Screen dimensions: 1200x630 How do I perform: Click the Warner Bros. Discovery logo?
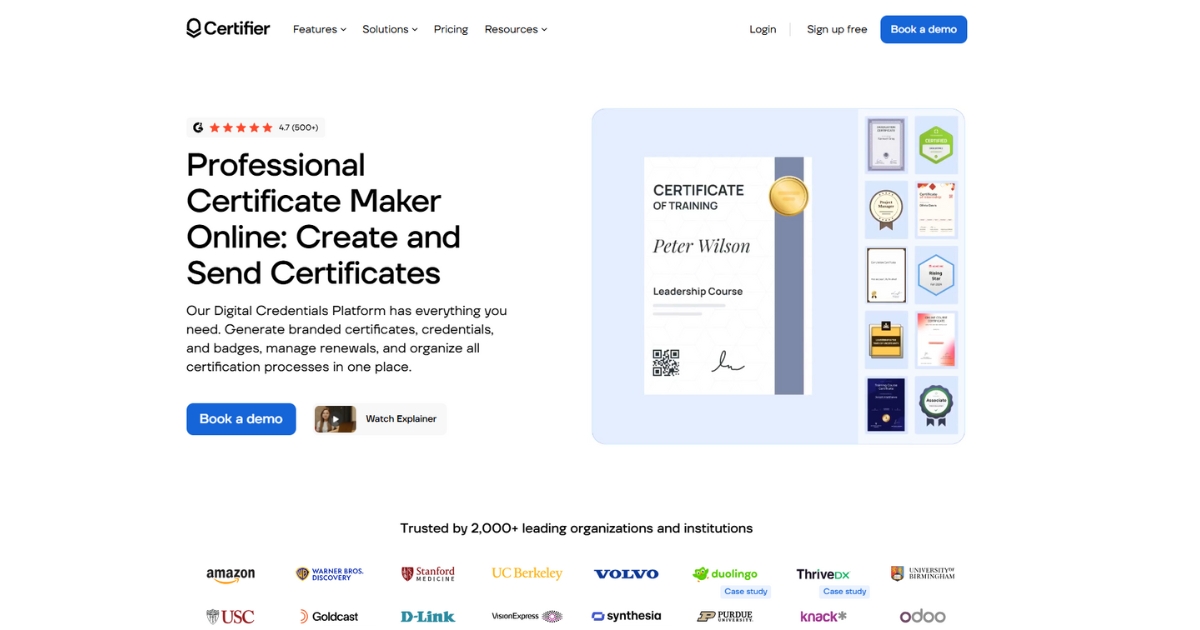point(330,574)
